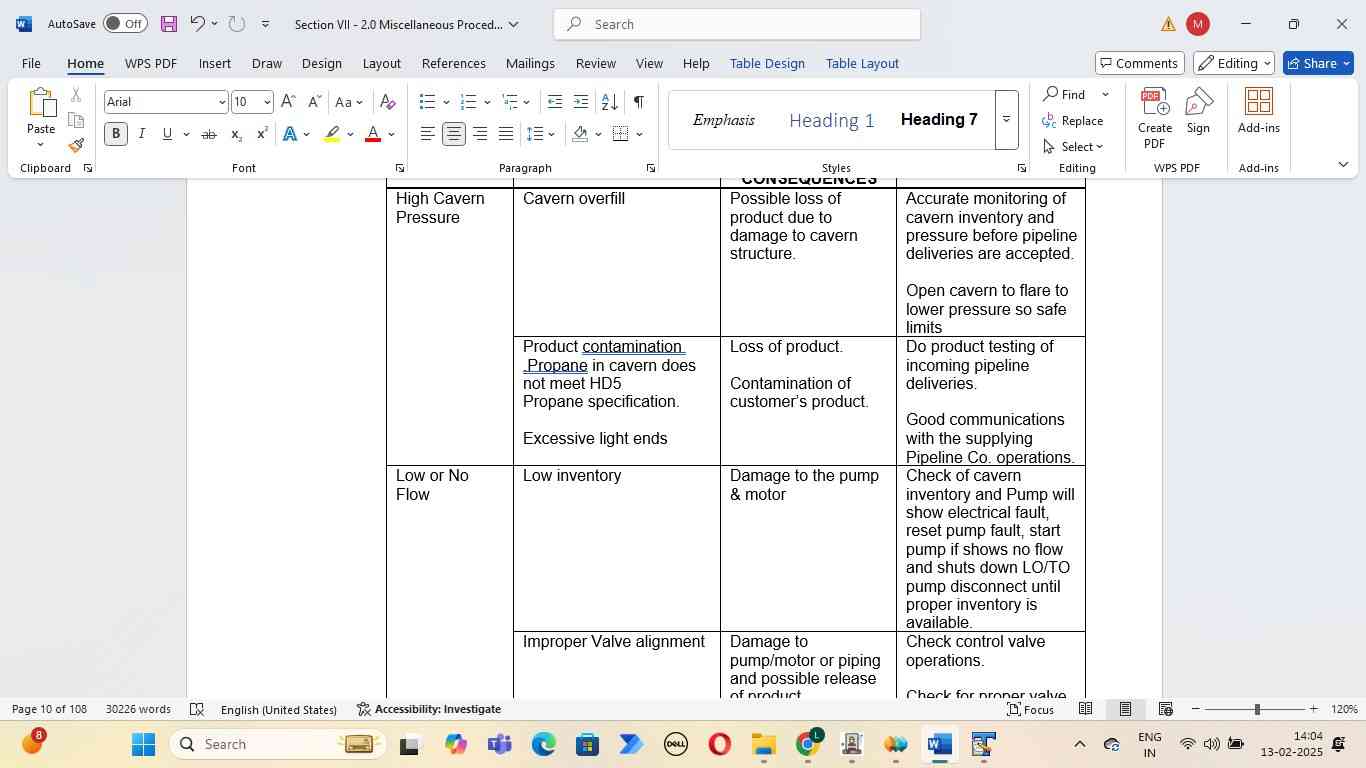Center align text

coord(454,134)
